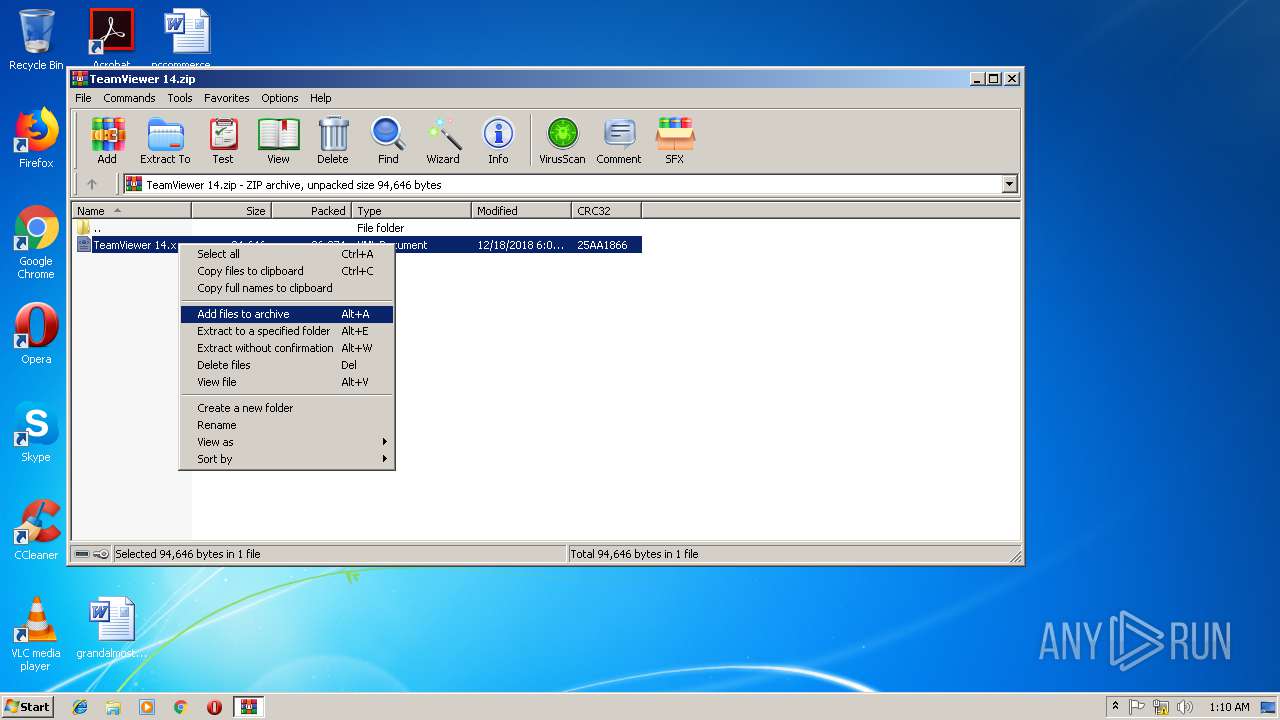Open the Help menu
The height and width of the screenshot is (720, 1280).
[x=320, y=98]
